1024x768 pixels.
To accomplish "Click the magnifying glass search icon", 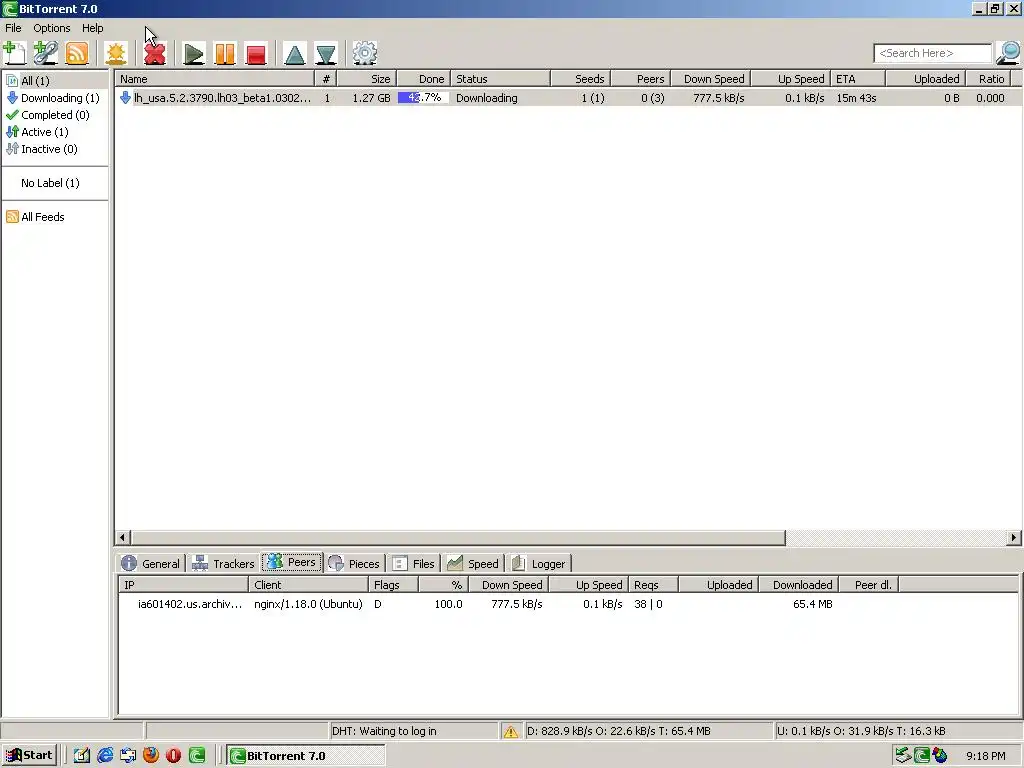I will point(1008,53).
